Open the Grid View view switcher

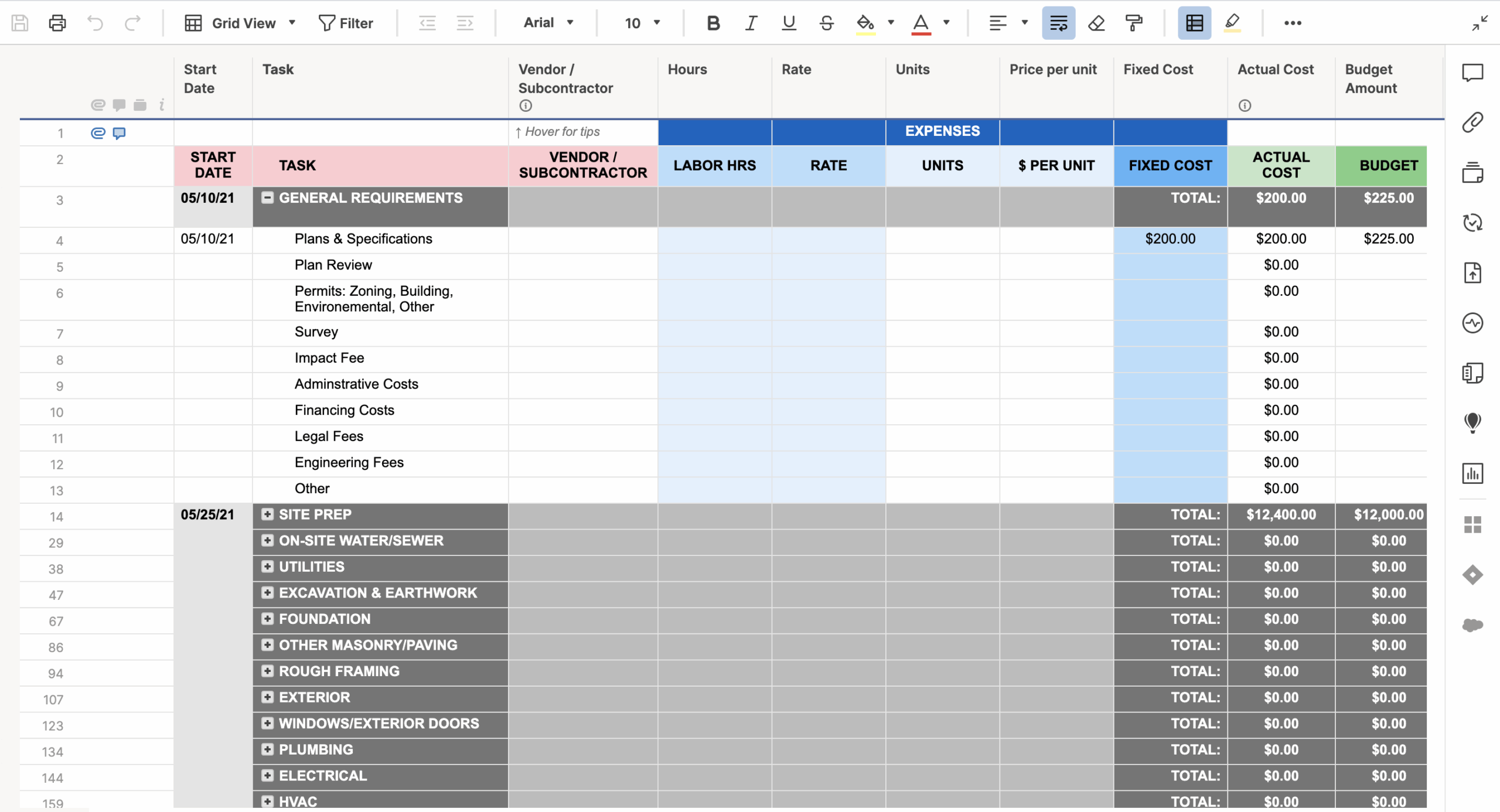click(x=240, y=23)
